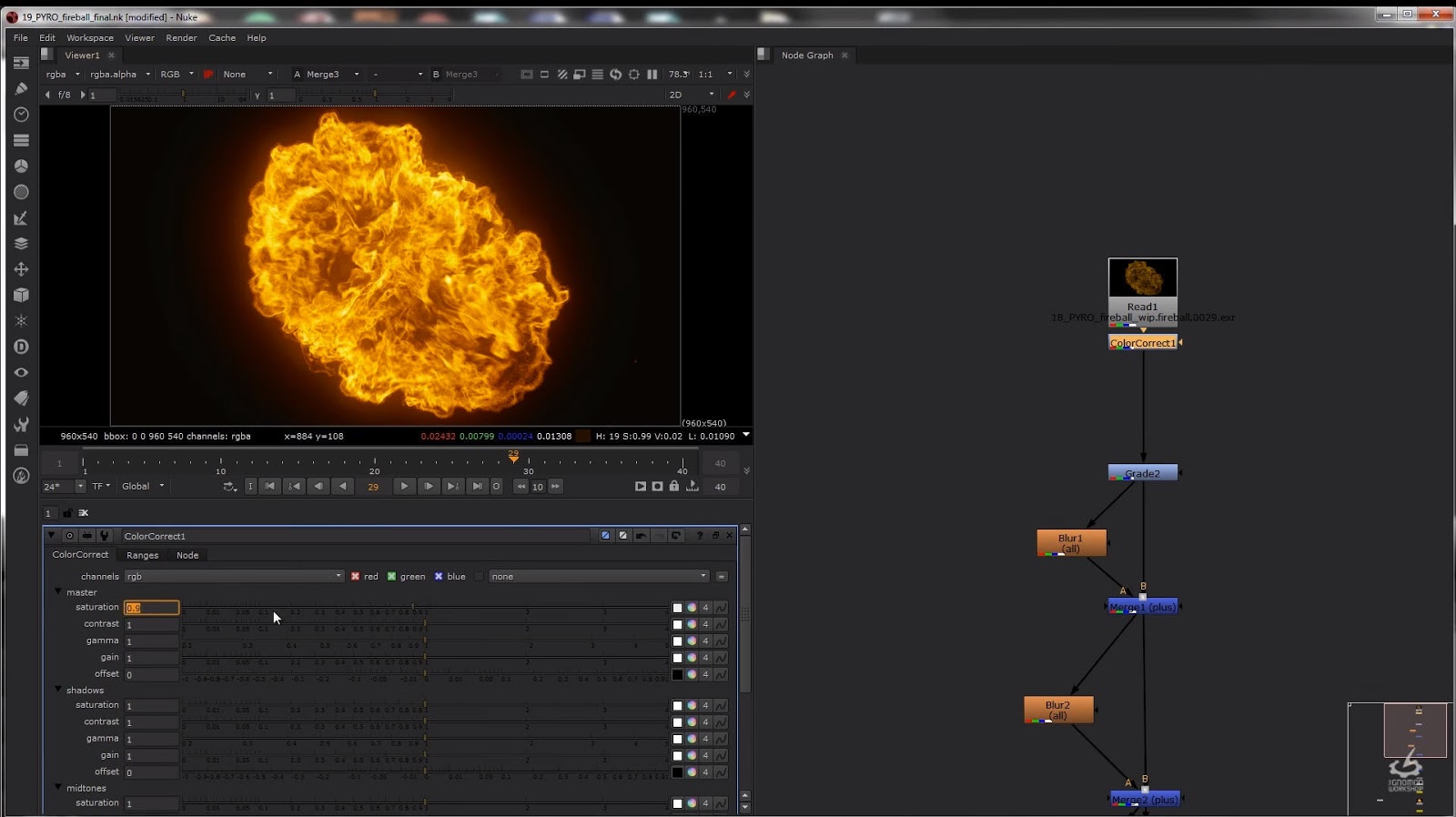Screen dimensions: 1456x817
Task: Open color wheel for master saturation
Action: point(692,608)
